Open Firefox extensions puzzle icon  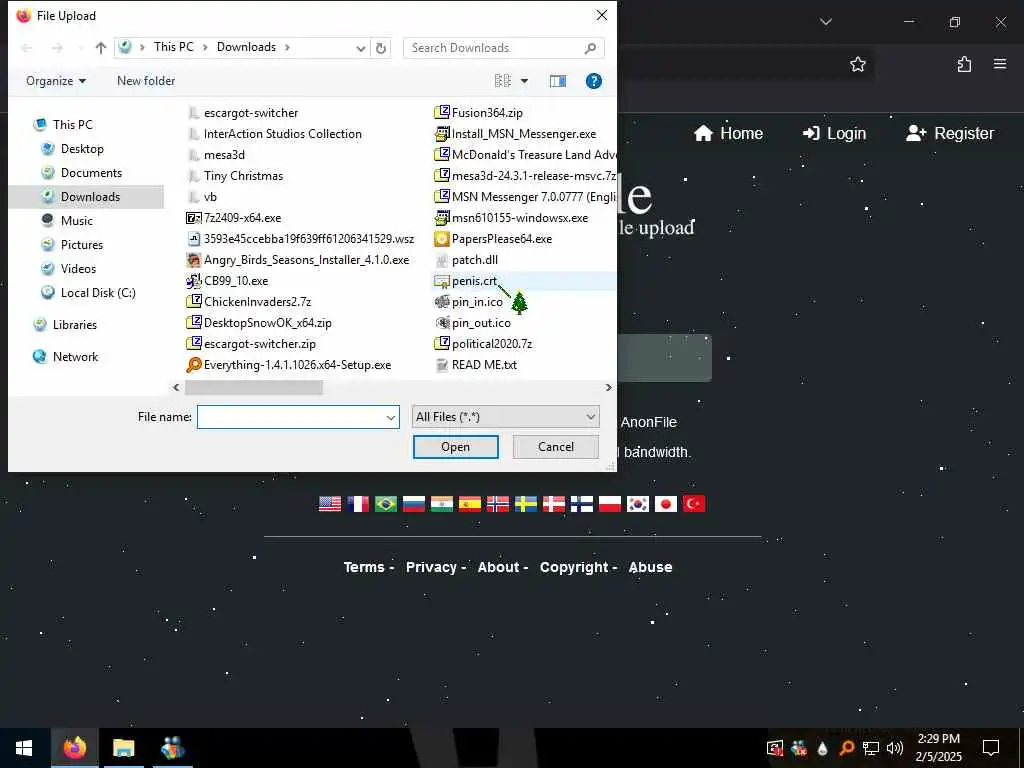(x=964, y=64)
